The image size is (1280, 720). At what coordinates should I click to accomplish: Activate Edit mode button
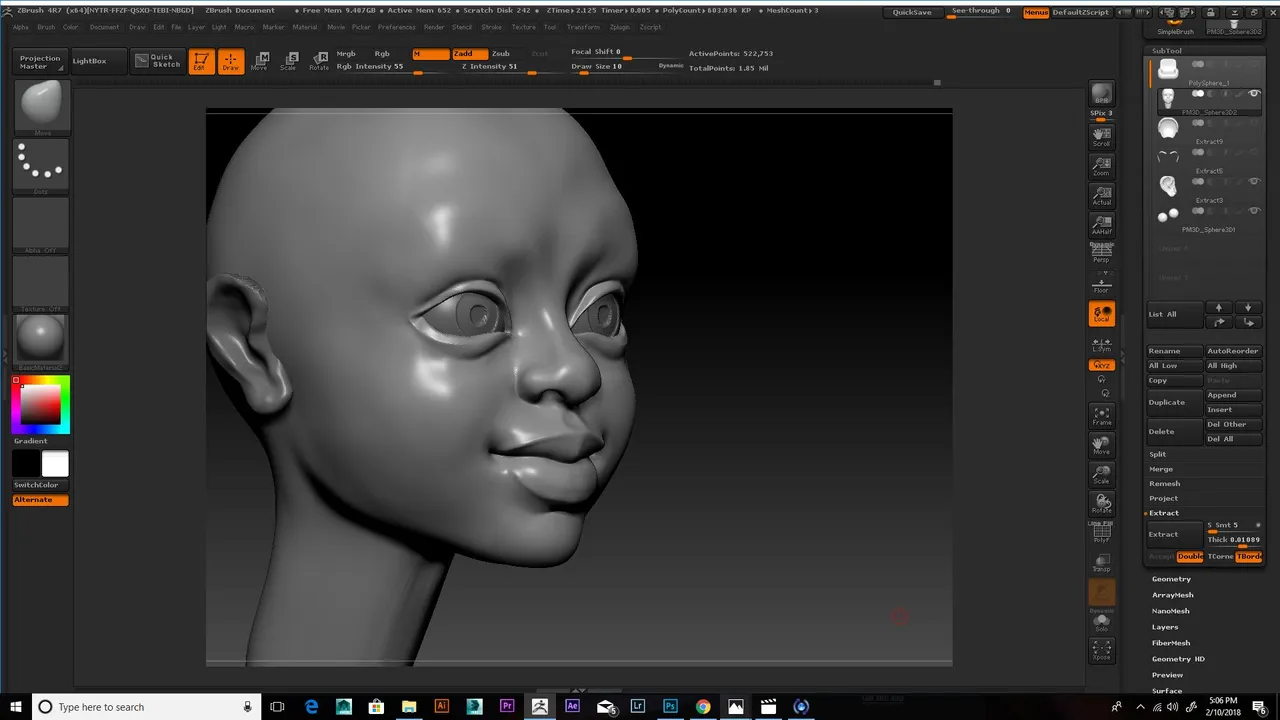coord(202,61)
